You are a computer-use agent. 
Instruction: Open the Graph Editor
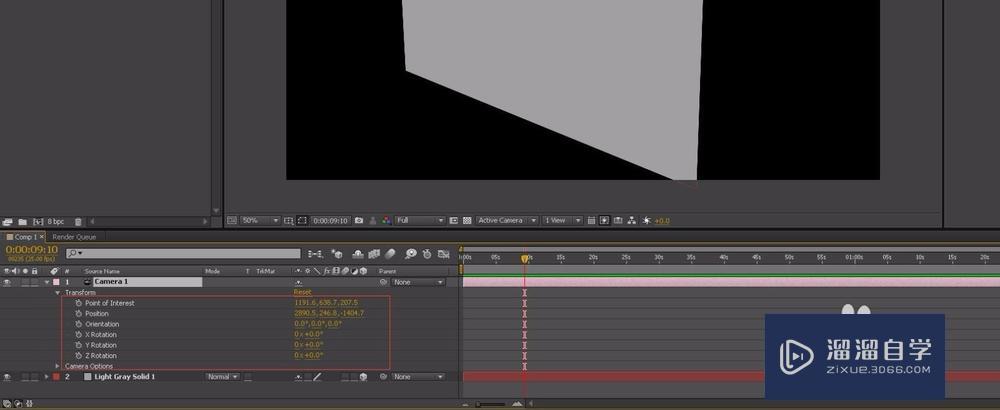pyautogui.click(x=443, y=254)
